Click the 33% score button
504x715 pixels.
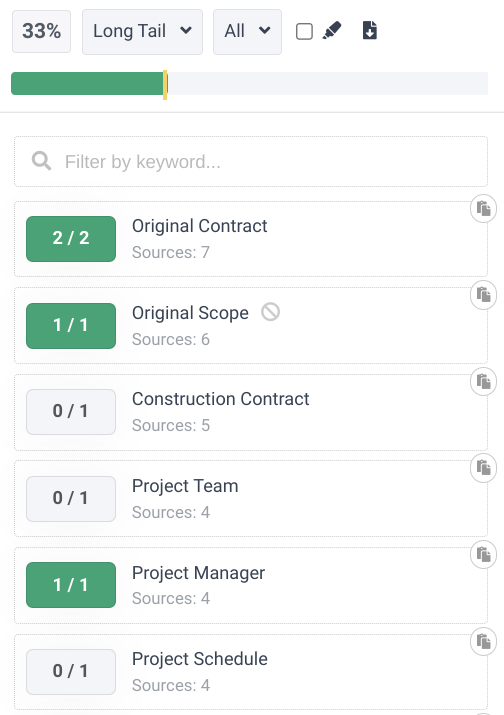[42, 31]
